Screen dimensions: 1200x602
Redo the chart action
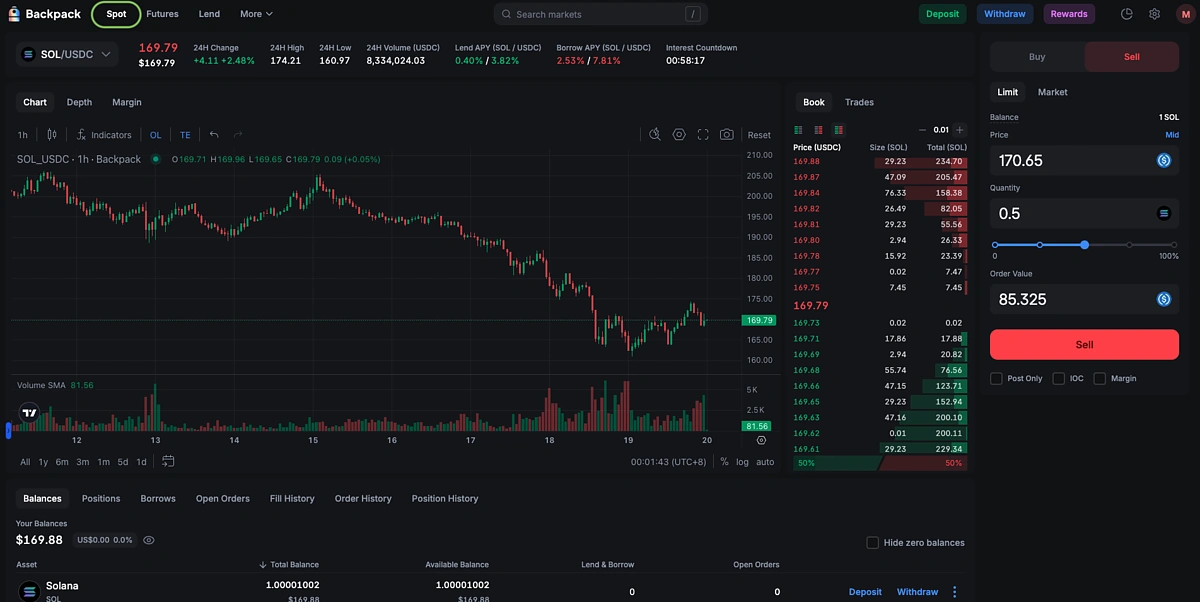(x=238, y=135)
